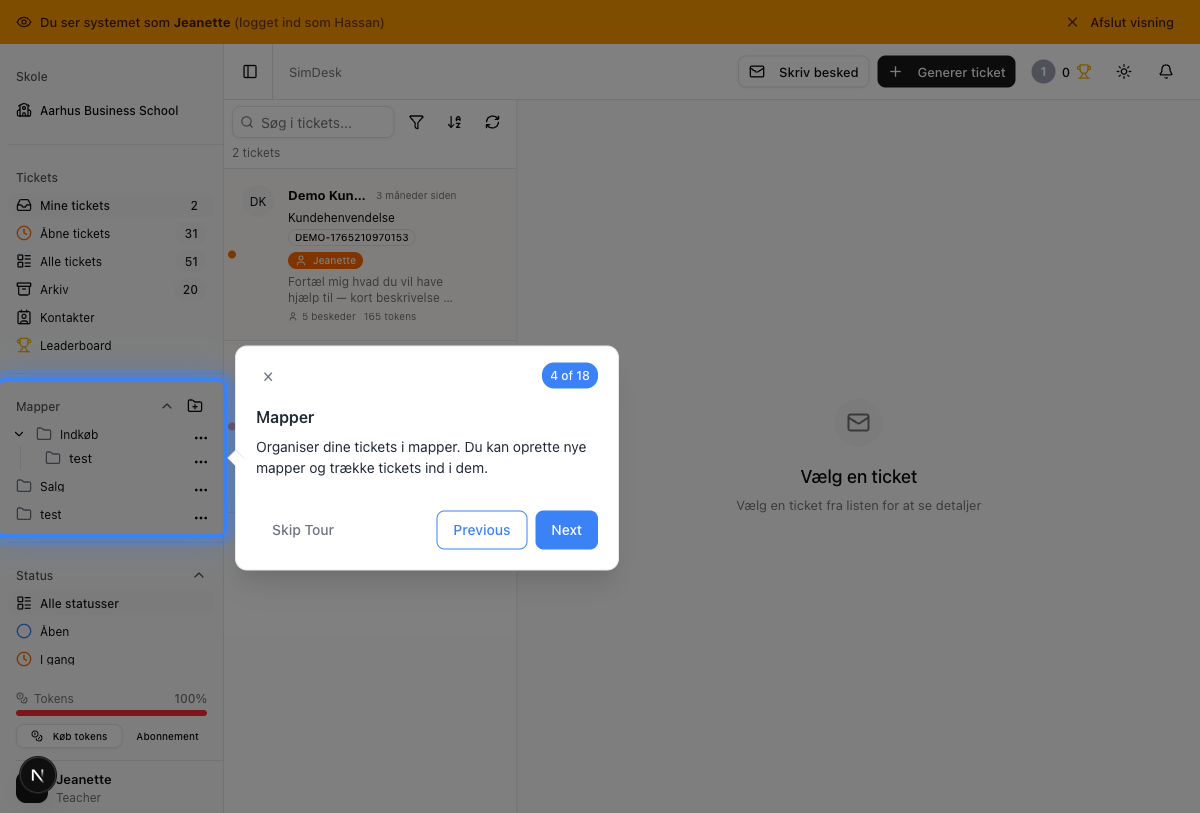Collapse the Indkøb folder arrow
The width and height of the screenshot is (1200, 813).
tap(19, 434)
